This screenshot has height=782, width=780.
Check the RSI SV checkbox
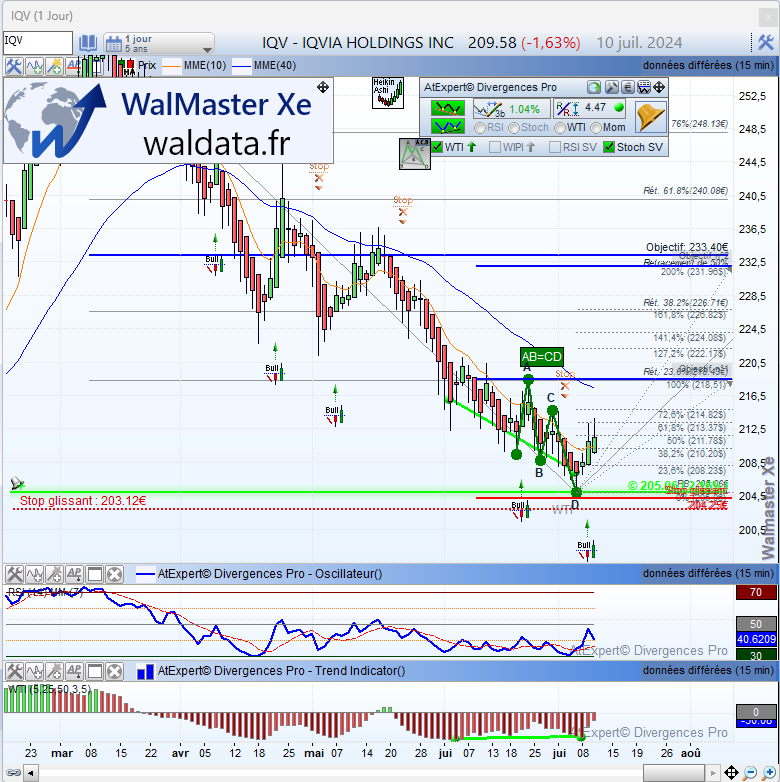[x=555, y=147]
